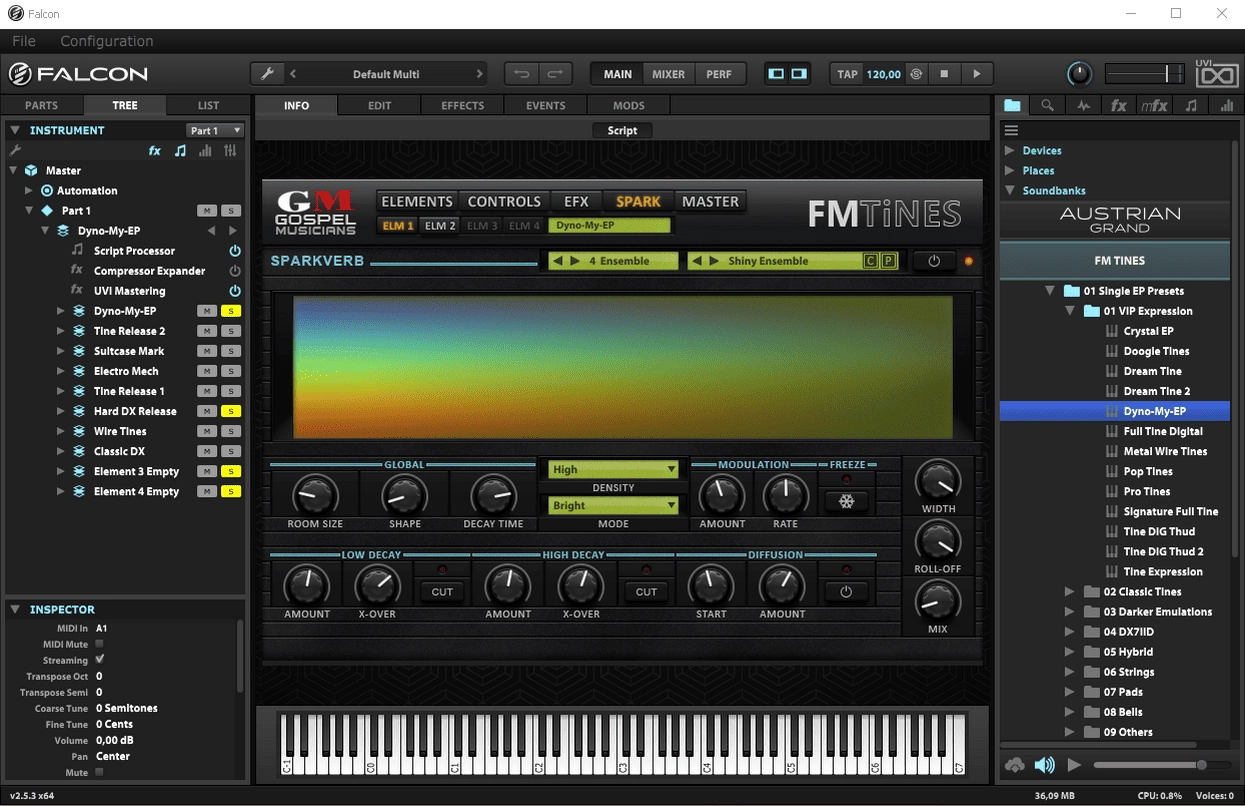1245x806 pixels.
Task: Open the file browser folder tab
Action: click(x=1013, y=105)
